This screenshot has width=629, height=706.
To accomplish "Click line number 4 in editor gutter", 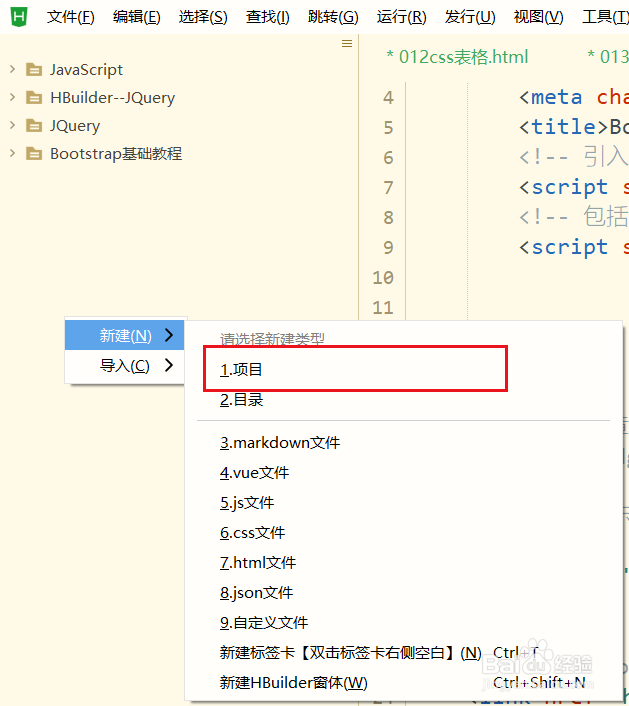I will [388, 98].
